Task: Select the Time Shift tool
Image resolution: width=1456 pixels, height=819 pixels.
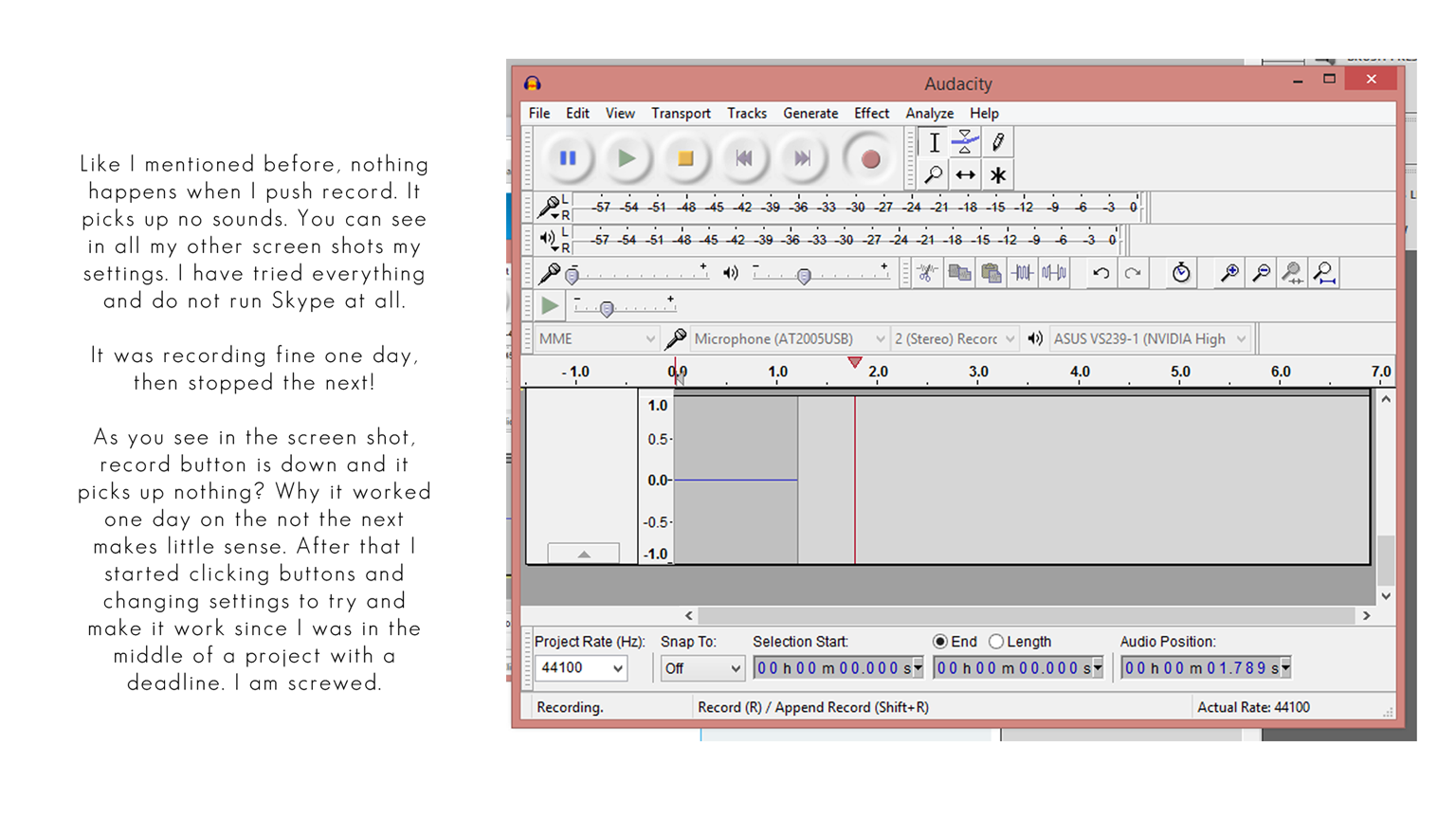Action: coord(965,174)
